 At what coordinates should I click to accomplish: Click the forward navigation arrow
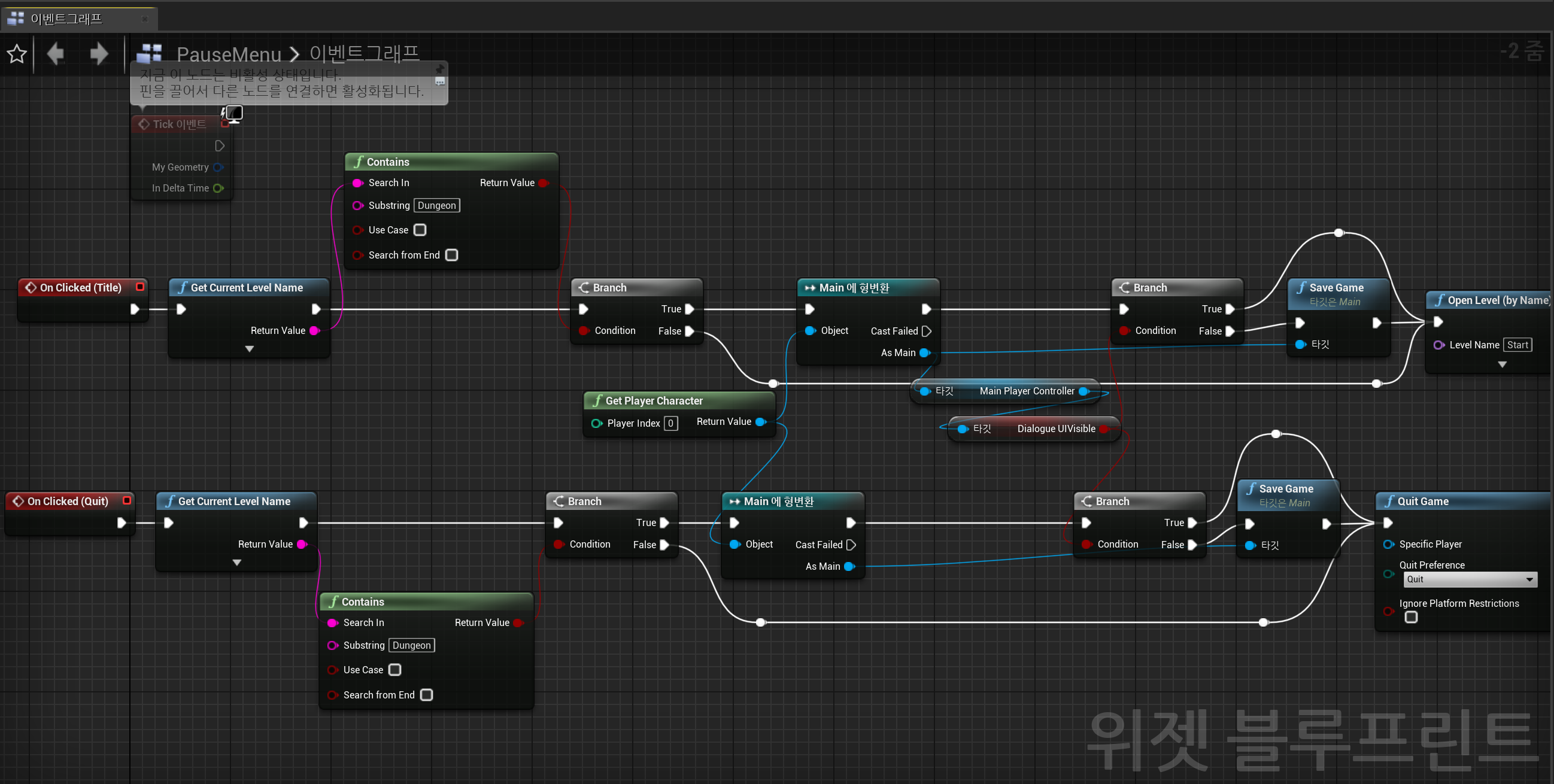98,54
